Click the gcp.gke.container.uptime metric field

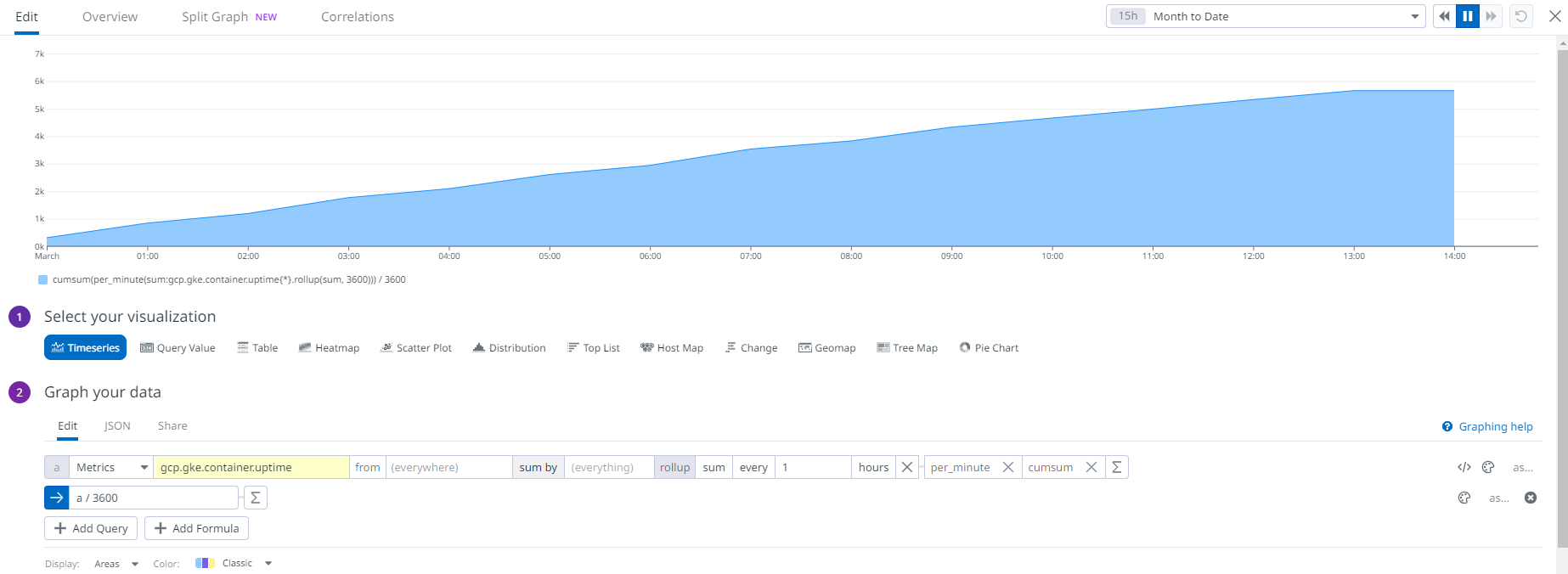click(251, 467)
